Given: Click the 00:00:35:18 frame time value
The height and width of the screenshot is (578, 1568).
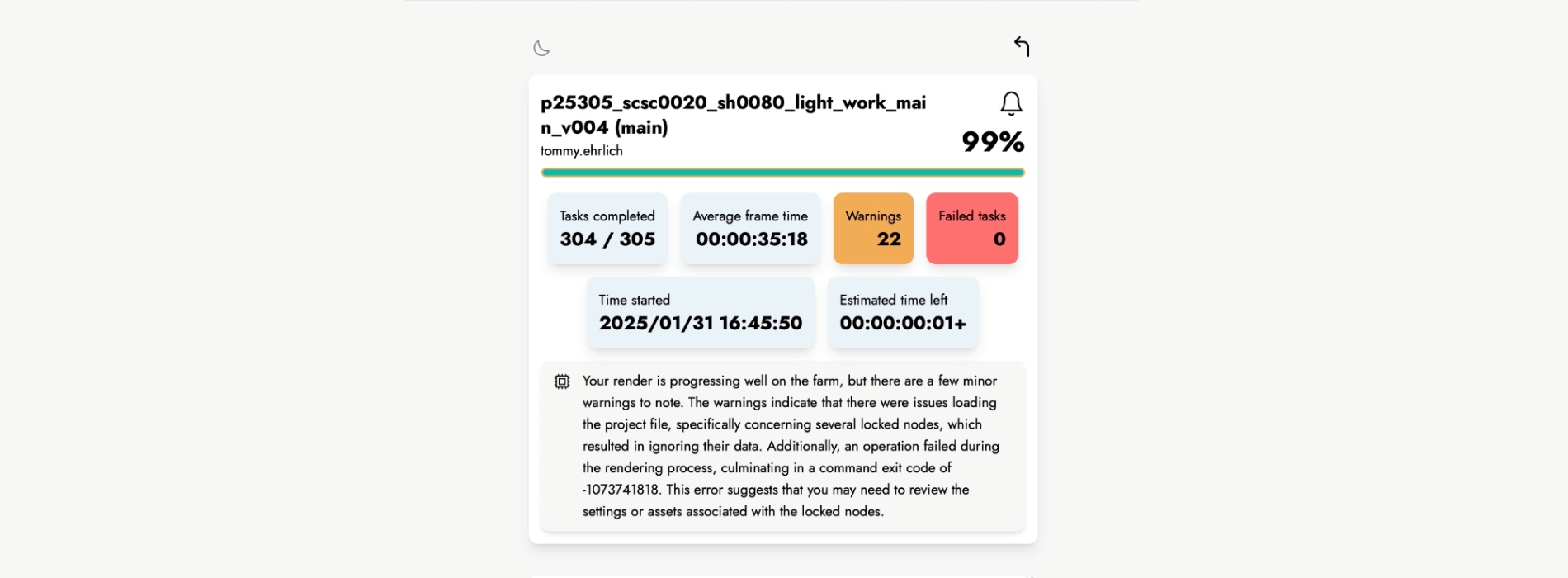Looking at the screenshot, I should point(751,239).
